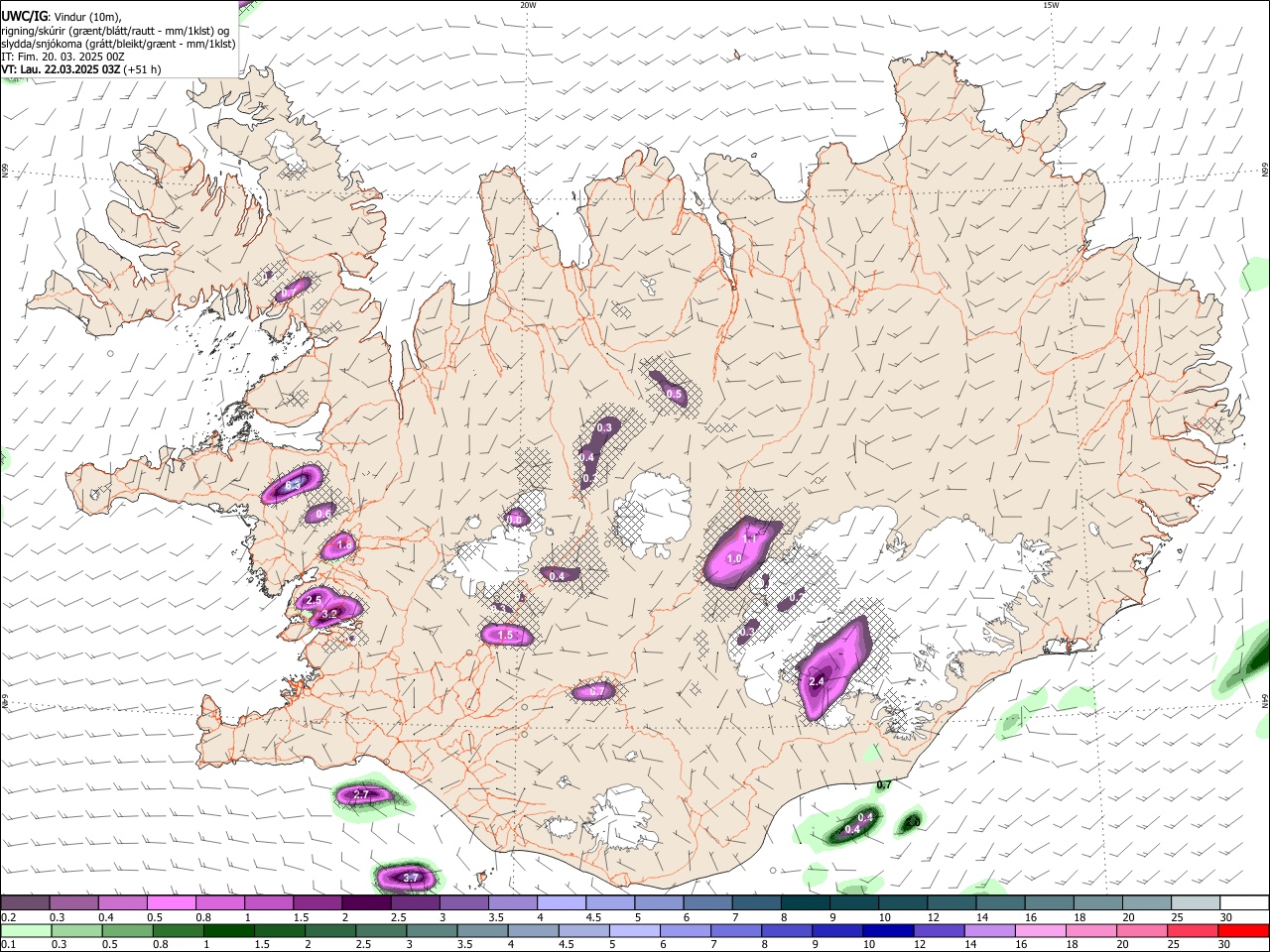Select the bright red 30 rain legend swatch

click(1243, 931)
